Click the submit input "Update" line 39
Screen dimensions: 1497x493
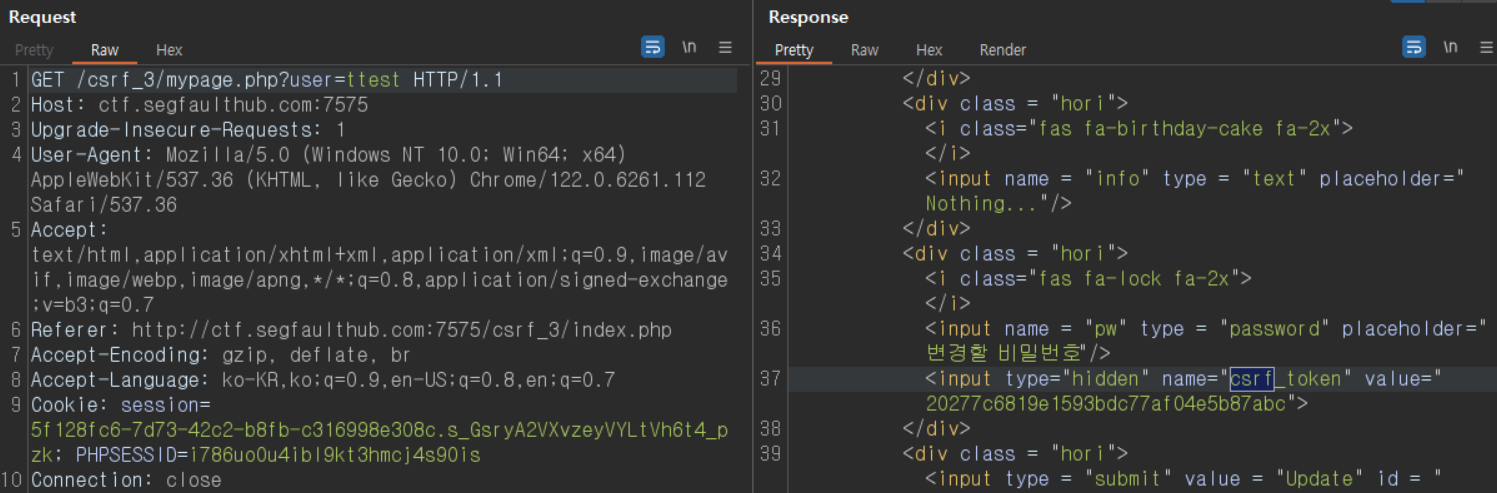(x=1183, y=478)
